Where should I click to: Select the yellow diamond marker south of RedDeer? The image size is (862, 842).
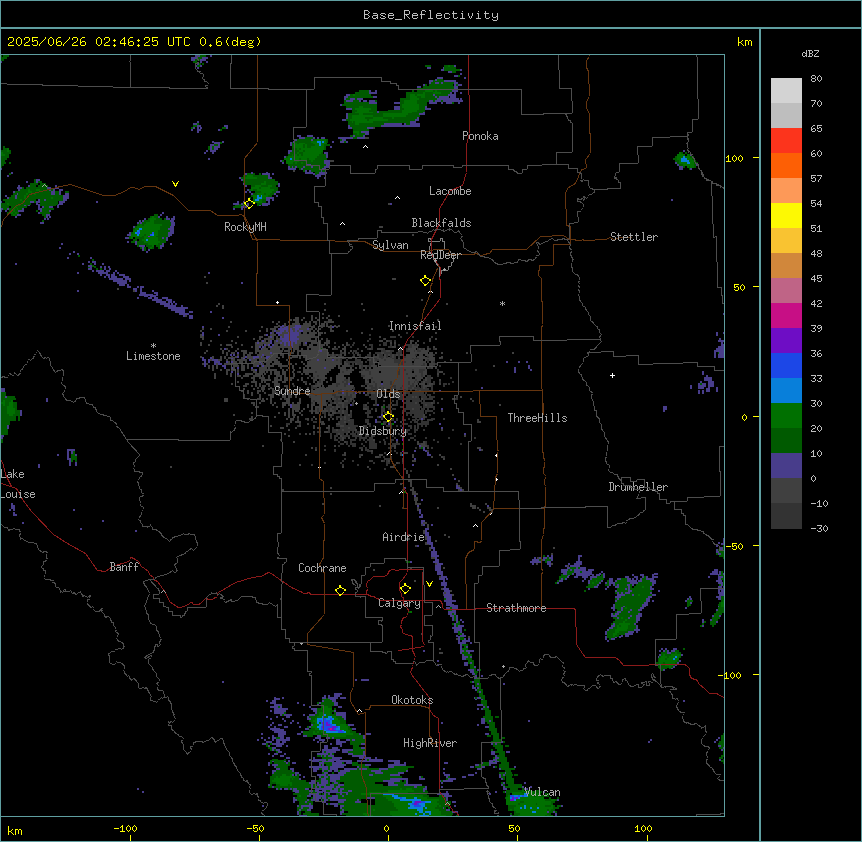[x=426, y=281]
